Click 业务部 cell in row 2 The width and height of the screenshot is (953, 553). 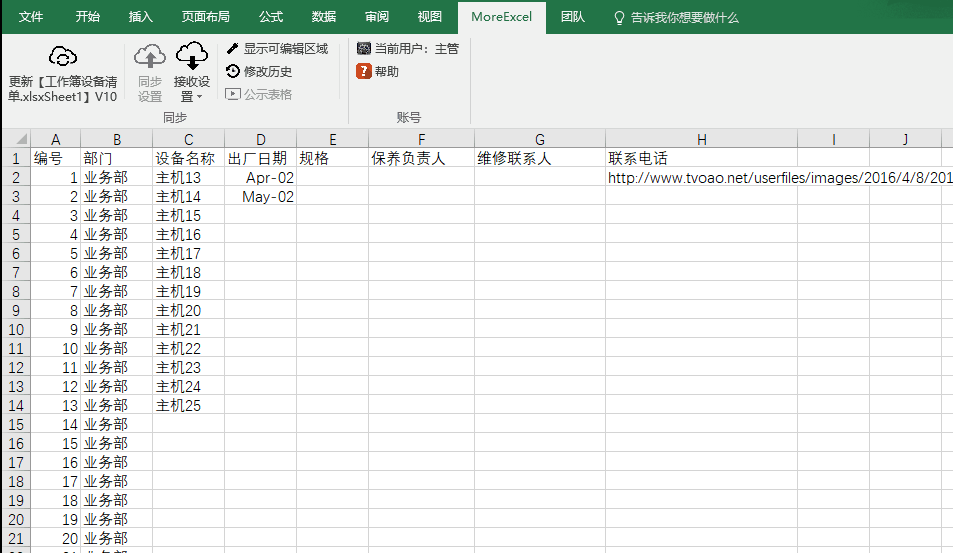point(117,177)
